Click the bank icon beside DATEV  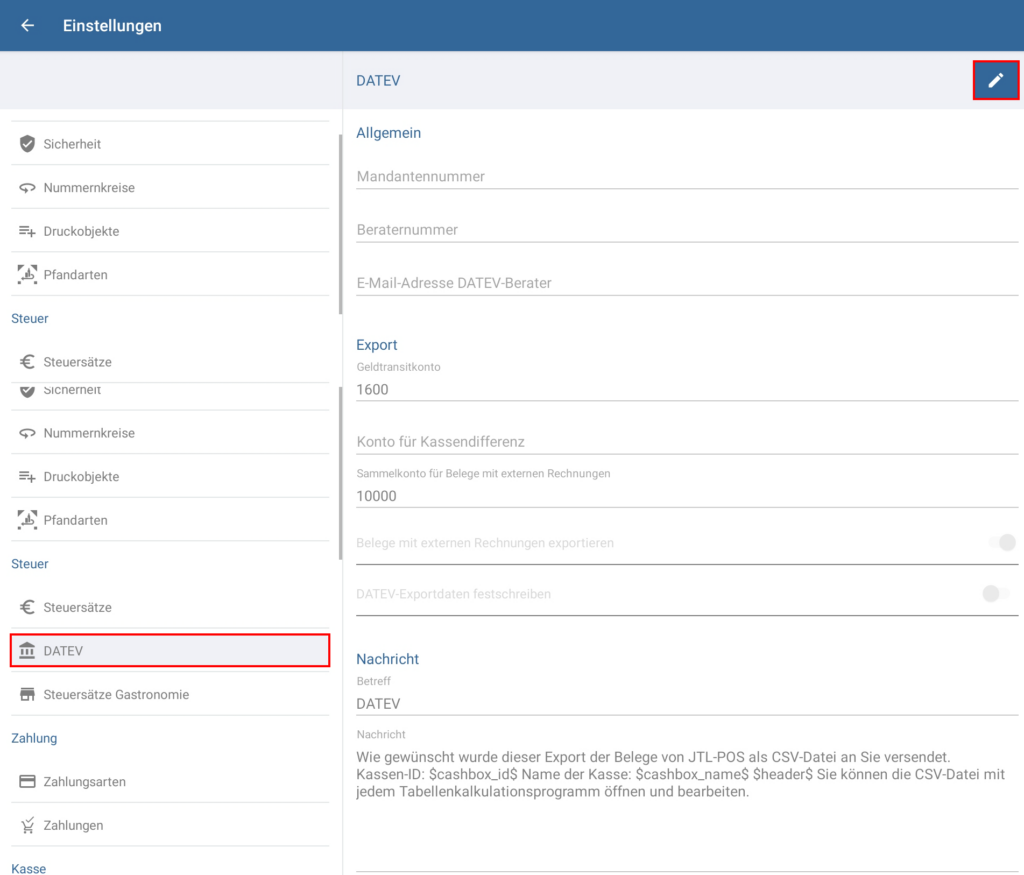click(27, 651)
